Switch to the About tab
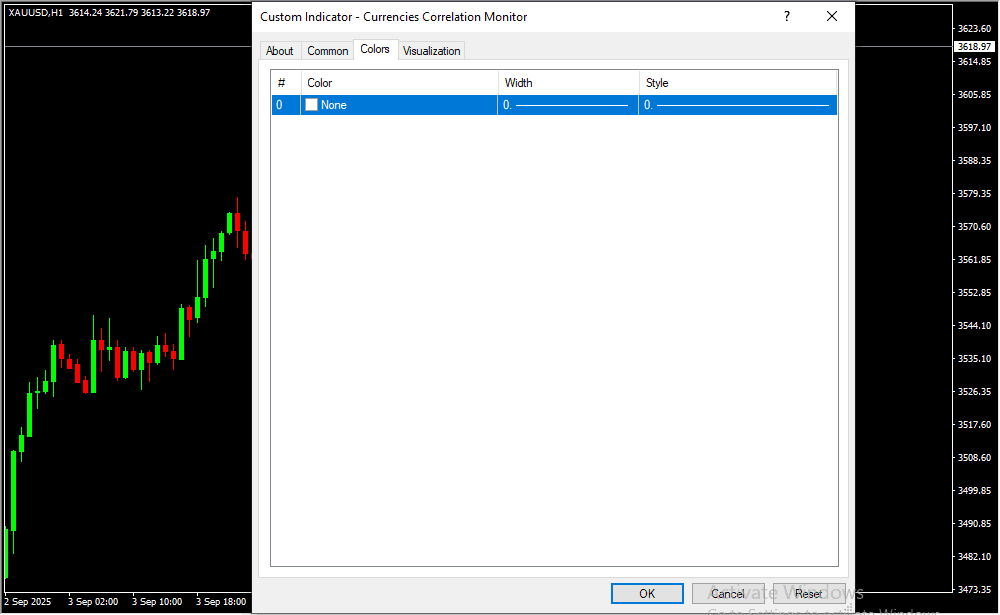1000x615 pixels. 280,51
